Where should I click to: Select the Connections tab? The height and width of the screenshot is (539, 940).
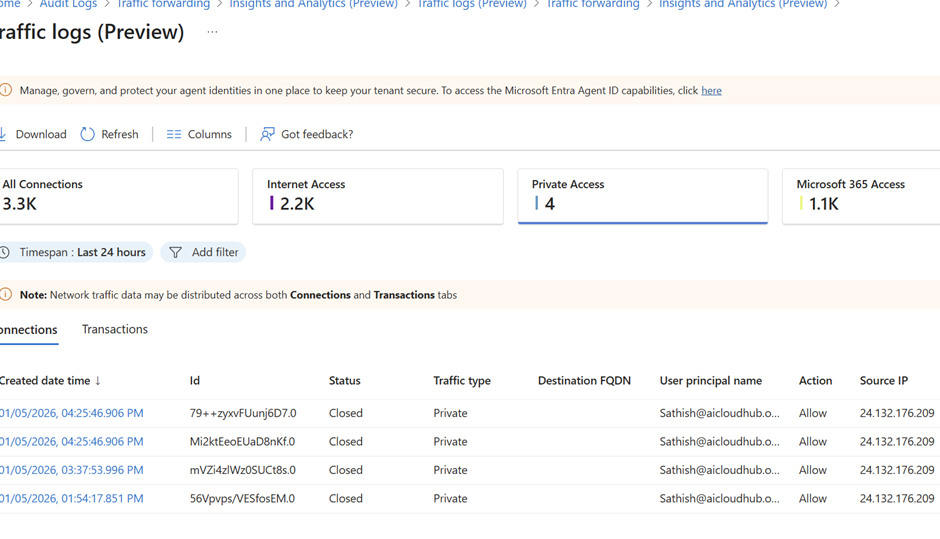point(29,330)
